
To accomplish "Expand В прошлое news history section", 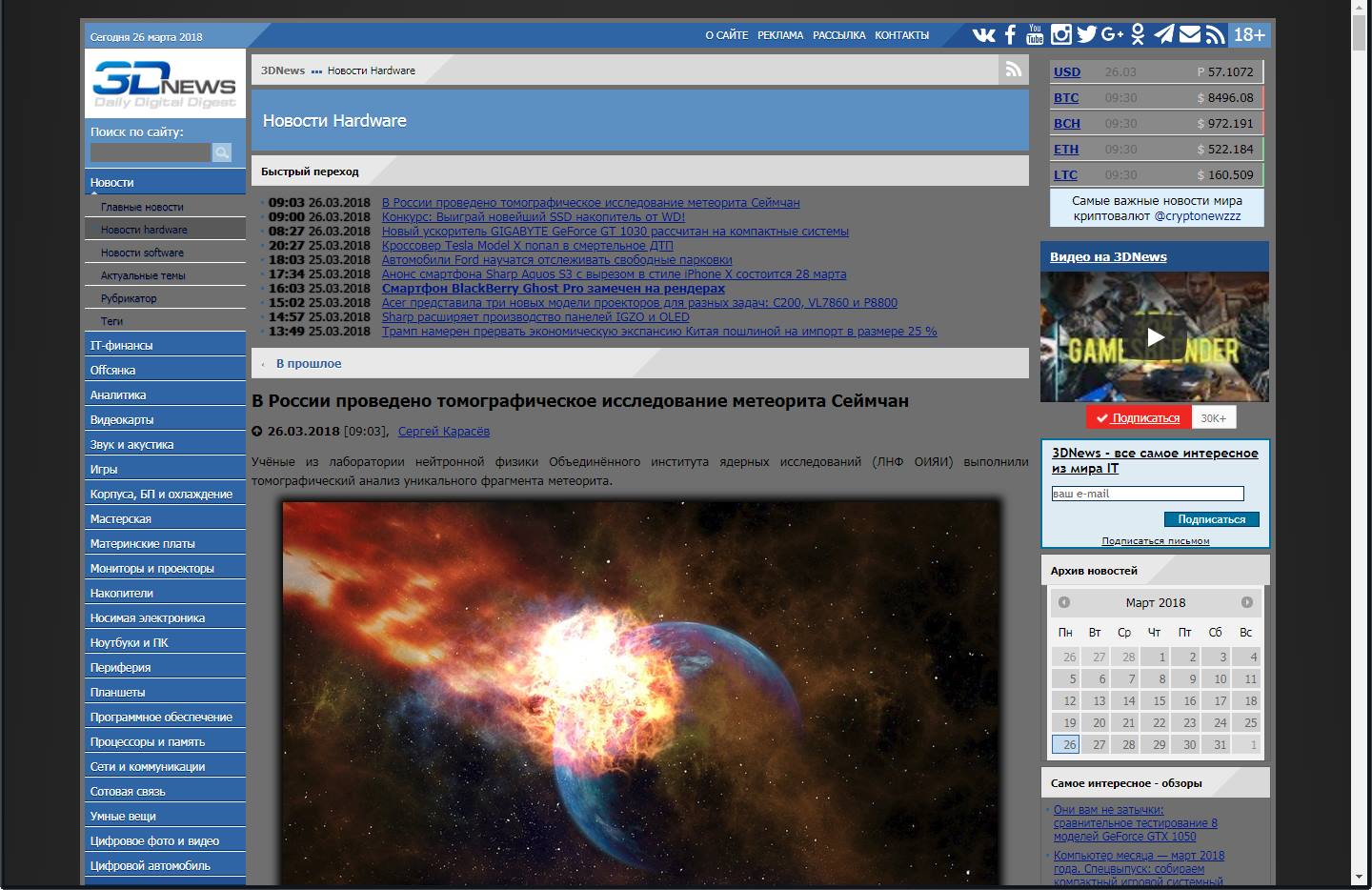I will (307, 363).
